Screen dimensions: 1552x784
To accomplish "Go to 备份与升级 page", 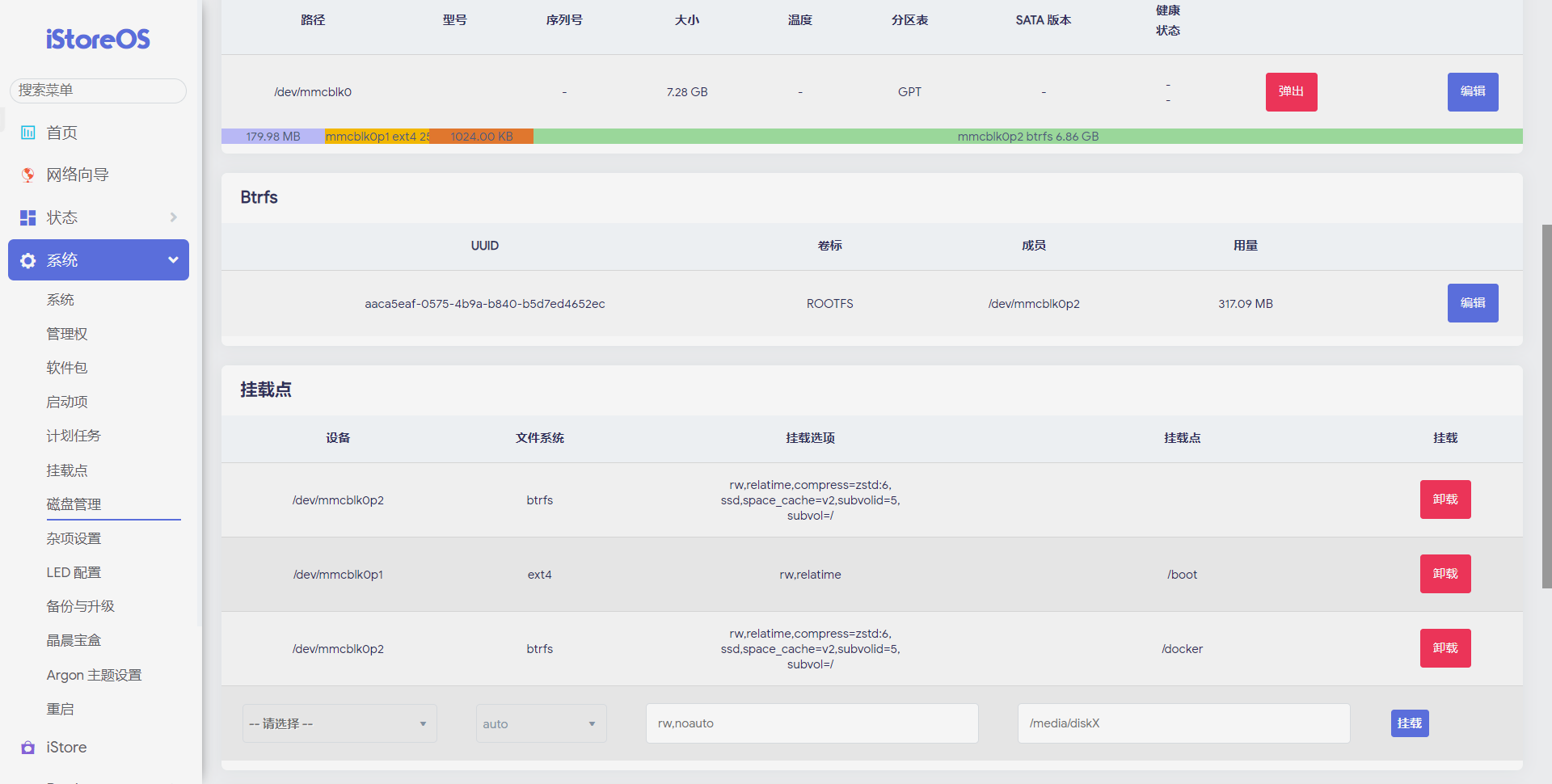I will point(80,606).
